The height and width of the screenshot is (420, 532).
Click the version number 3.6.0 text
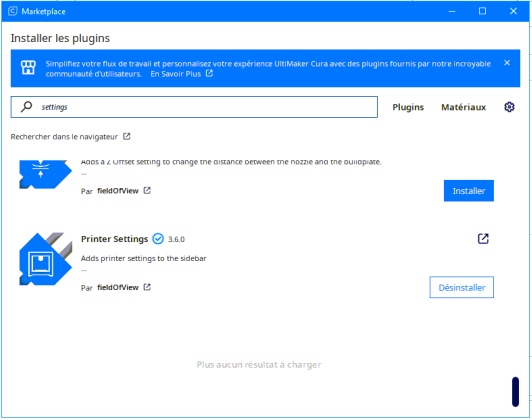tap(176, 240)
